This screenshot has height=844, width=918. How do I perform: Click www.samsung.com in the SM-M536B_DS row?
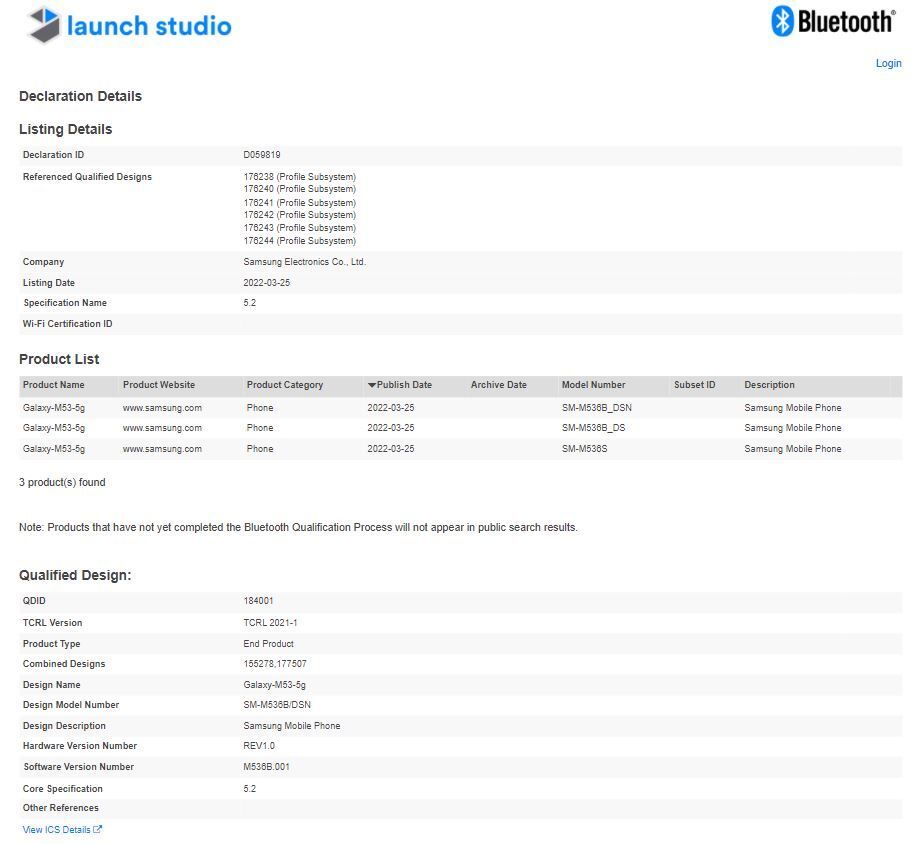point(162,428)
